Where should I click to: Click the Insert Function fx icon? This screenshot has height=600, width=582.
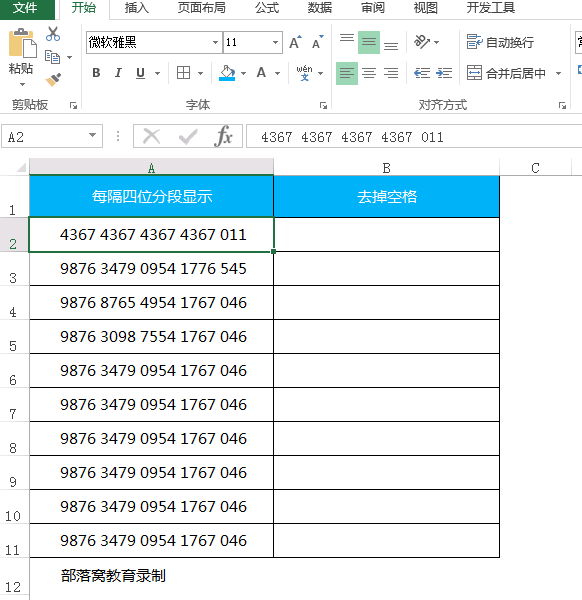tap(224, 136)
